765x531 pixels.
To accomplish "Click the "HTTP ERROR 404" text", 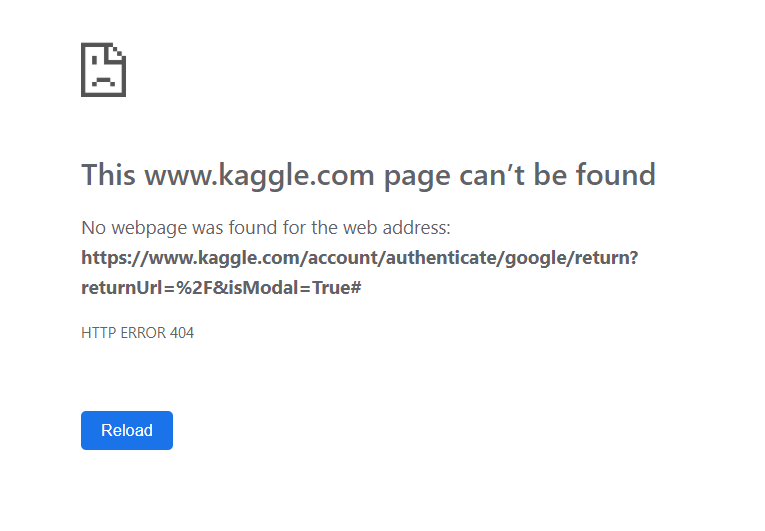I will tap(137, 333).
